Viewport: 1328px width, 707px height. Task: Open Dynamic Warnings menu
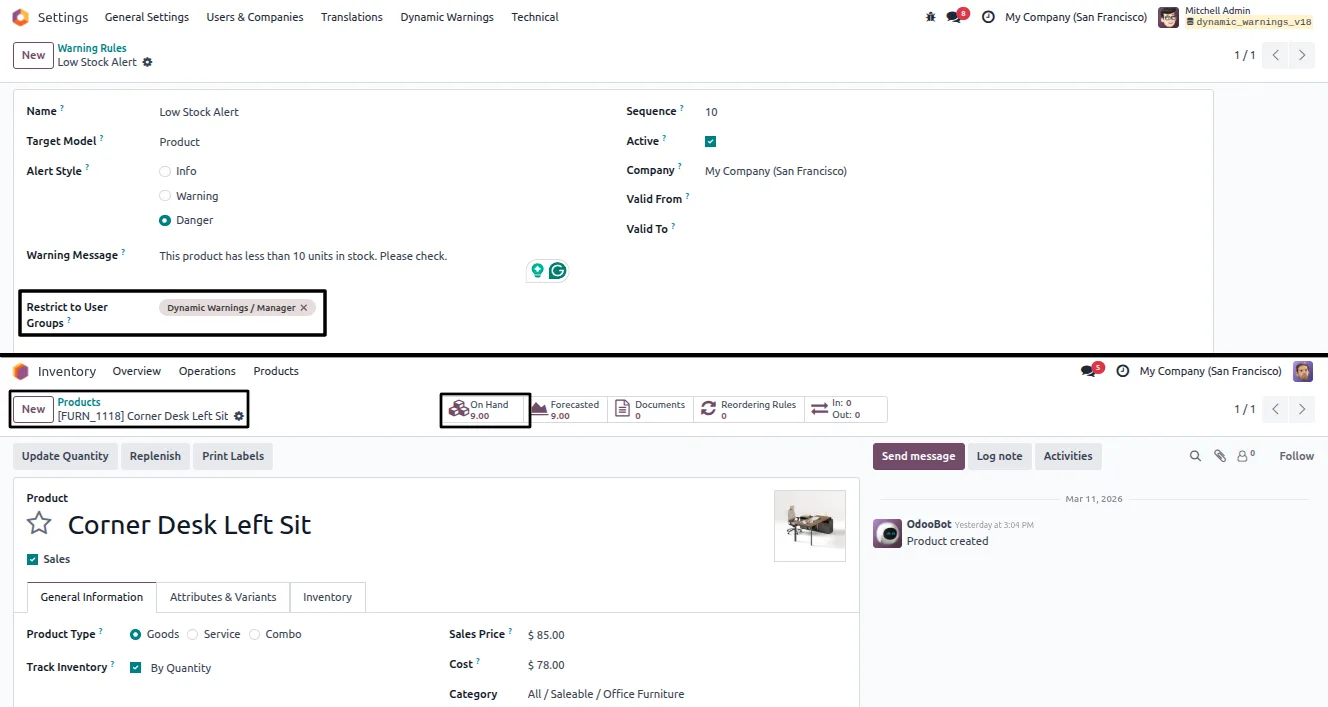click(x=447, y=17)
